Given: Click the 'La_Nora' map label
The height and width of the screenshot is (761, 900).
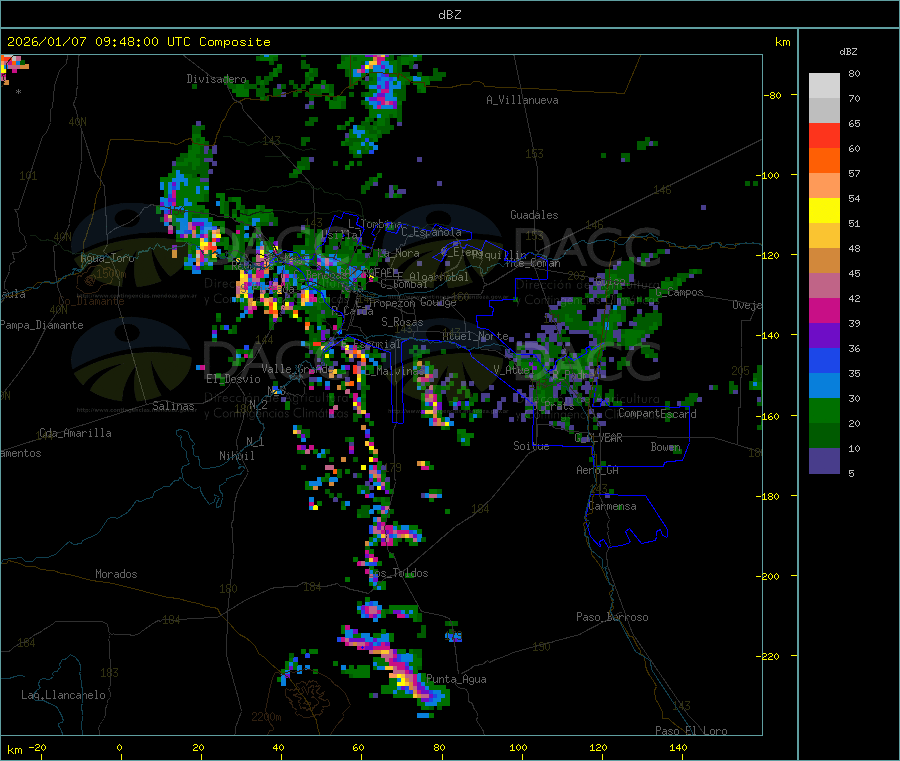Looking at the screenshot, I should (399, 253).
